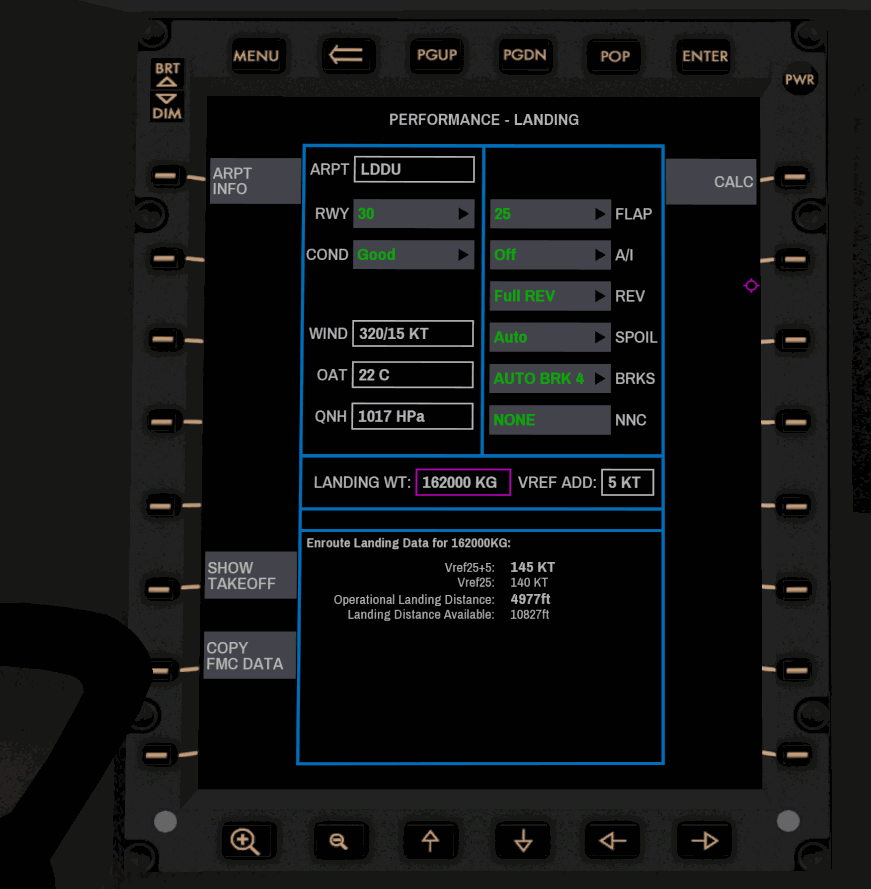Toggle the PWR power button
Screen dimensions: 871x889
tap(799, 80)
